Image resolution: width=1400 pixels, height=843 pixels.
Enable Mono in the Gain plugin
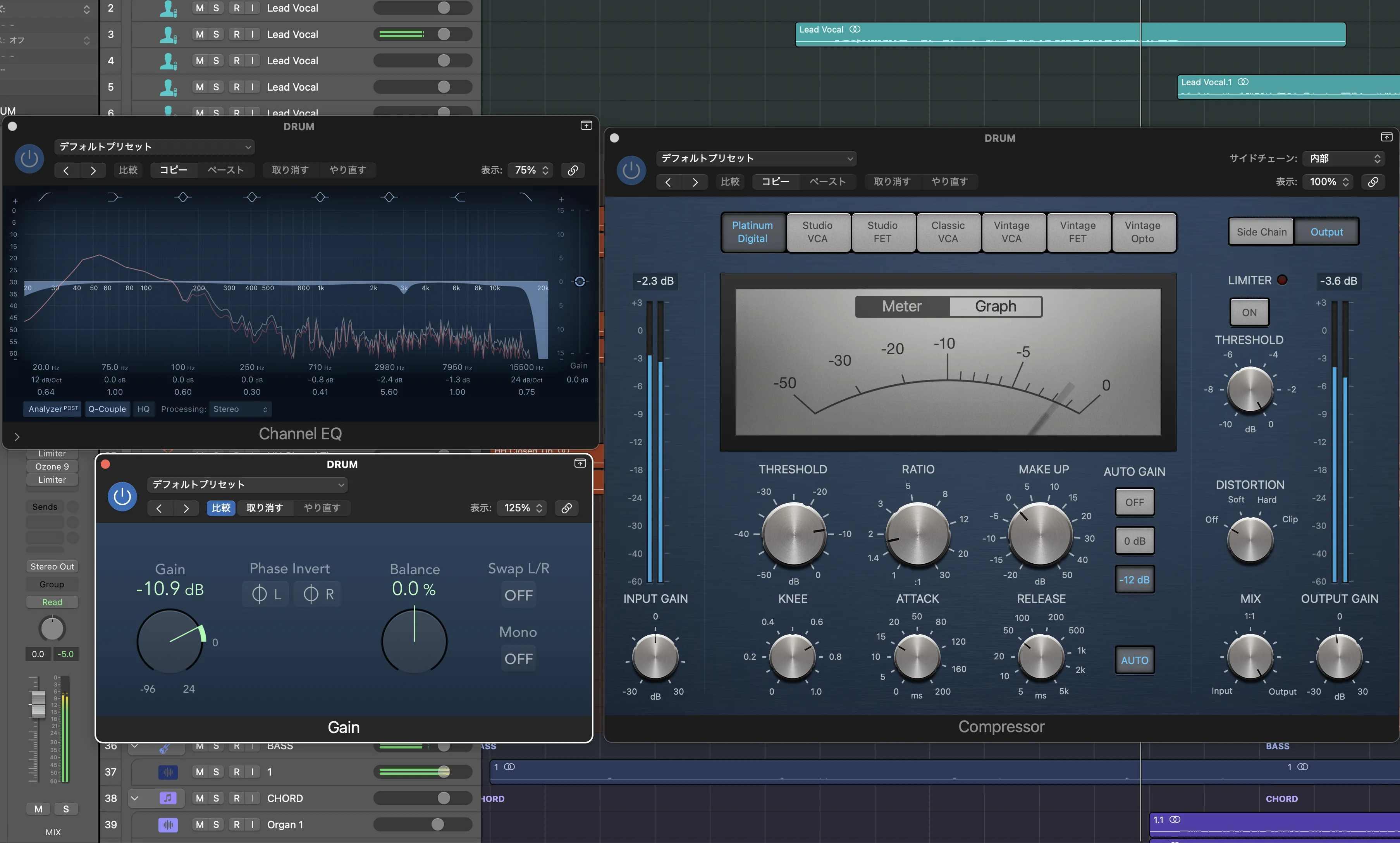point(518,659)
